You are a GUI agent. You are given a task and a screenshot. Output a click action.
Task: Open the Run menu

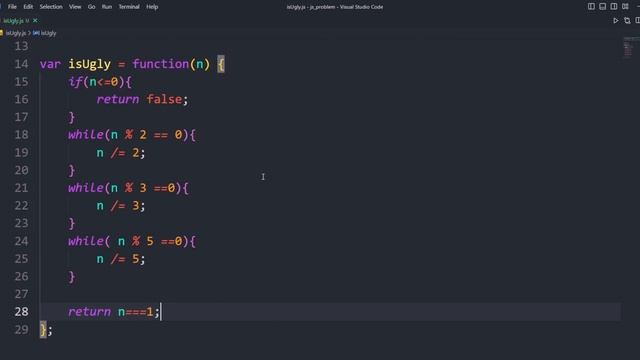coord(107,7)
